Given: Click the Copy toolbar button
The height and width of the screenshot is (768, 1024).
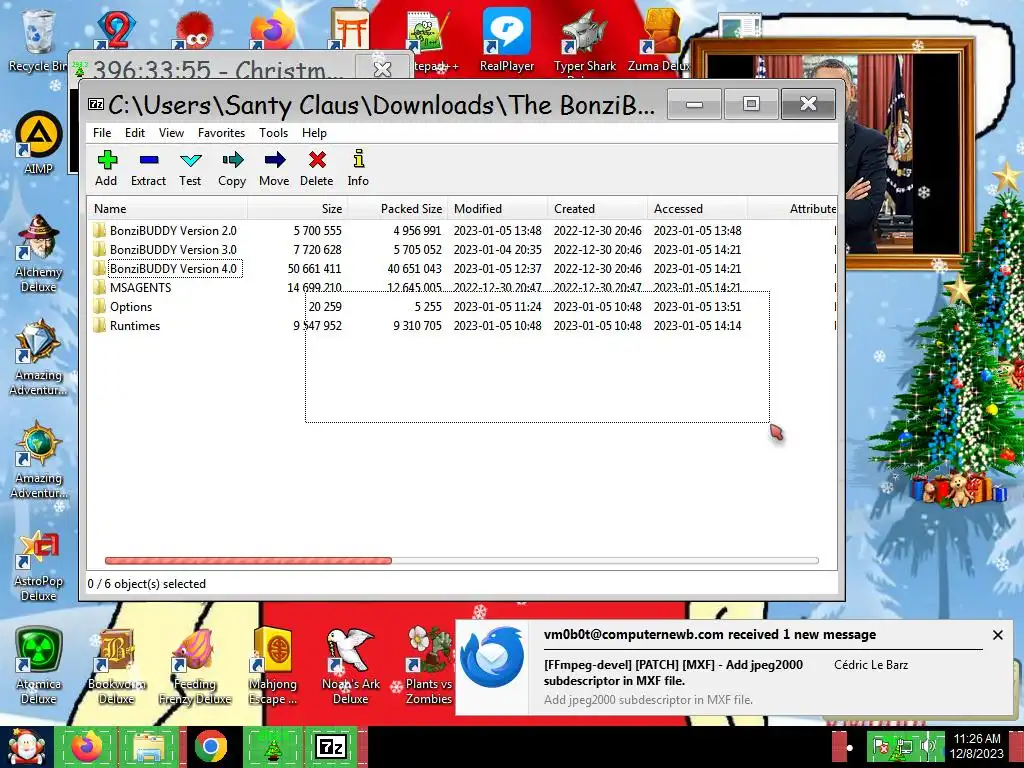Looking at the screenshot, I should (232, 168).
